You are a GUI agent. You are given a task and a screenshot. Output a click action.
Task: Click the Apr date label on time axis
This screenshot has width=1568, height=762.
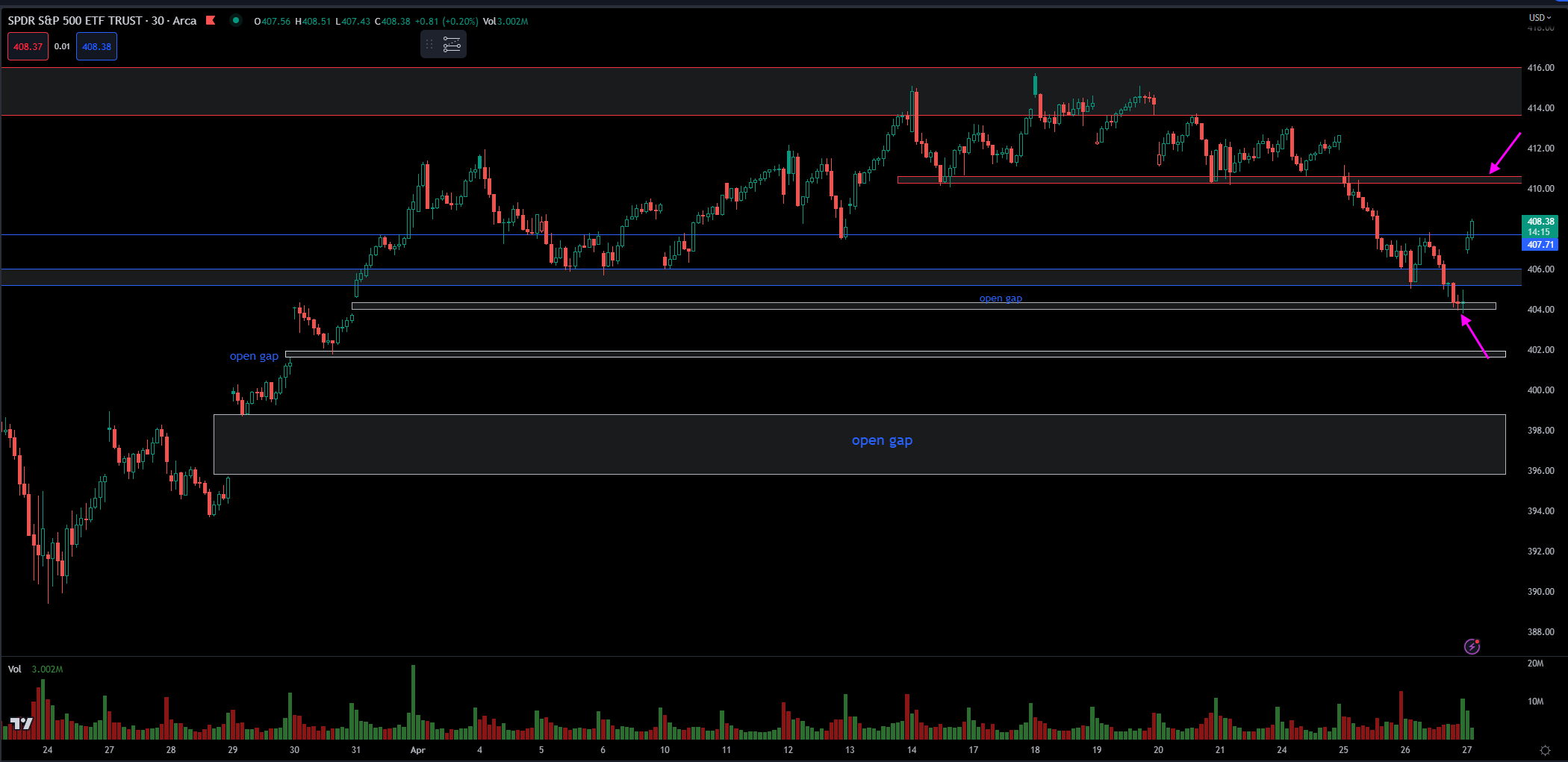(x=417, y=750)
